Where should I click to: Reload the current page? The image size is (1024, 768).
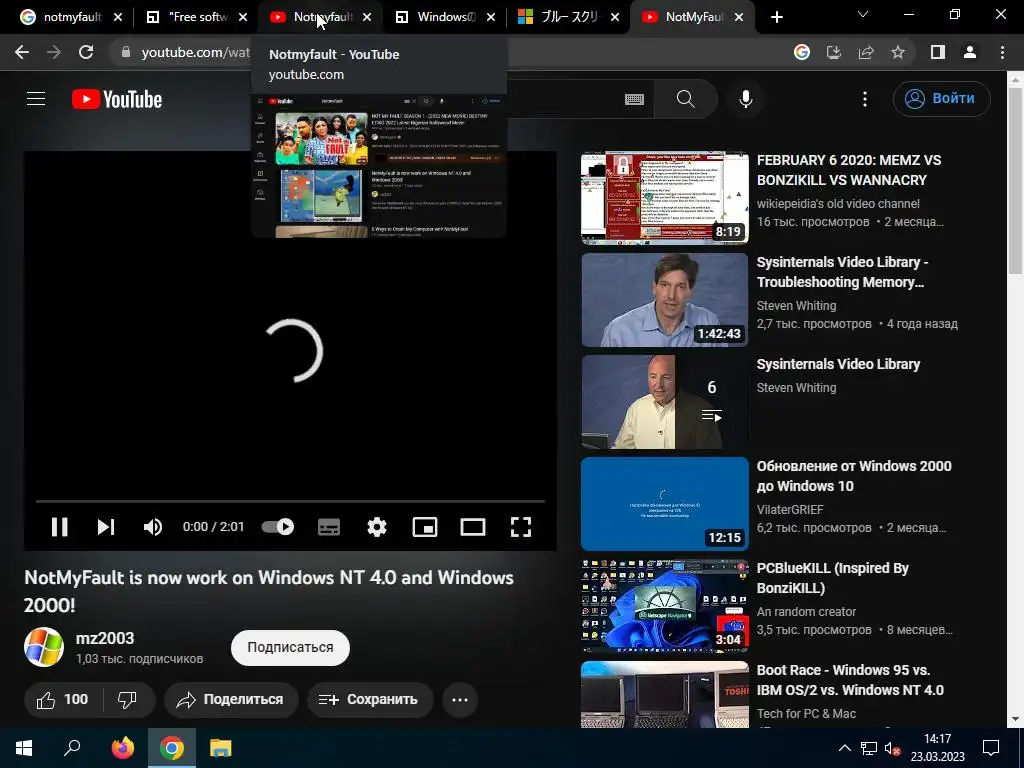coord(86,52)
